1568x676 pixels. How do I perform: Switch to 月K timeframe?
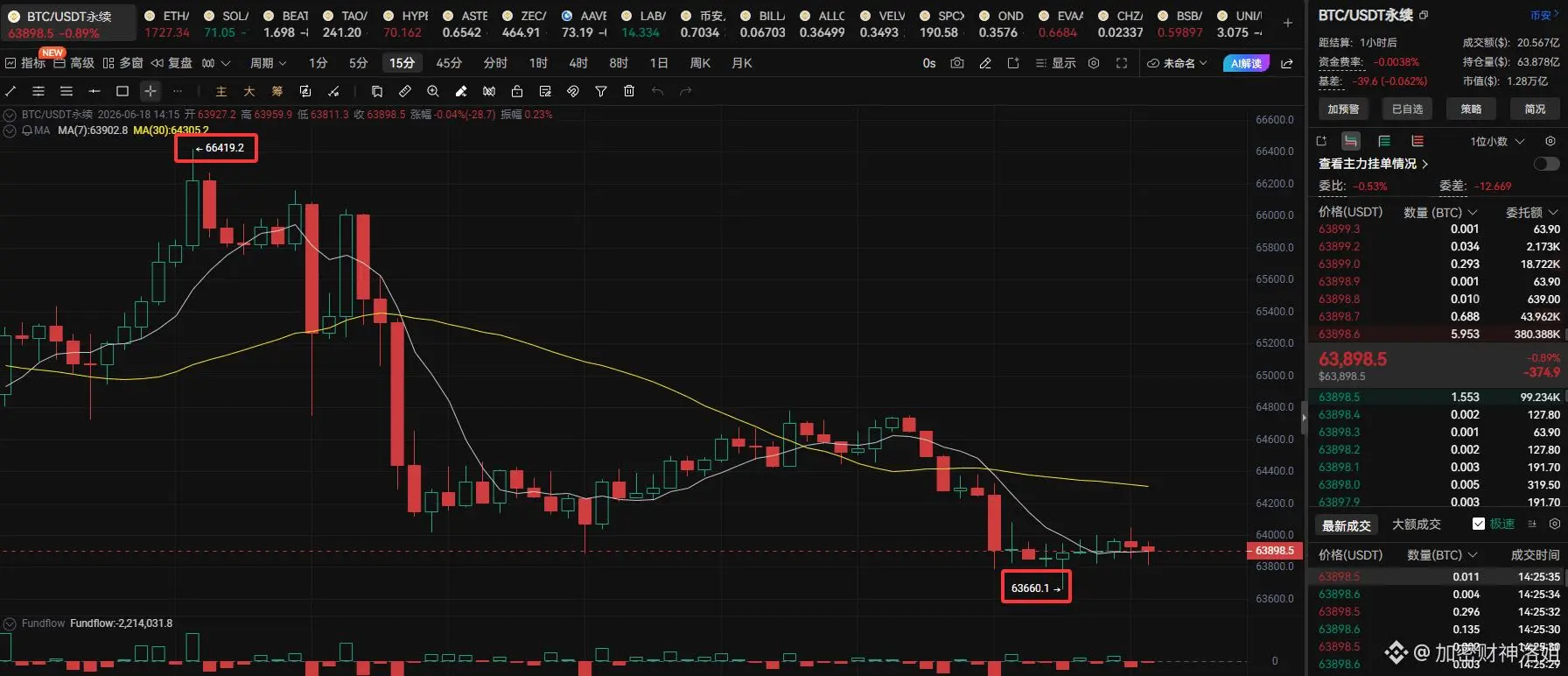point(742,63)
